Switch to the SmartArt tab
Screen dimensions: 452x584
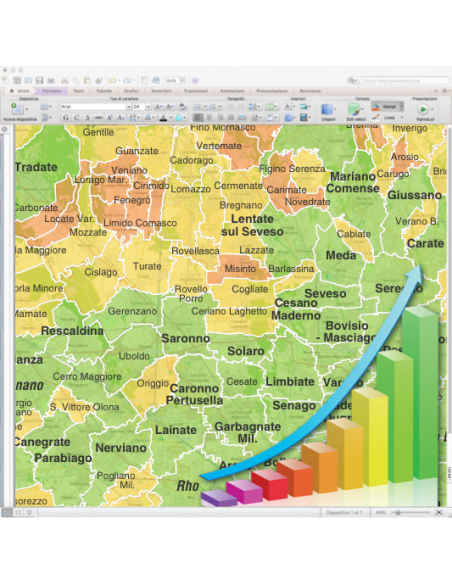161,91
